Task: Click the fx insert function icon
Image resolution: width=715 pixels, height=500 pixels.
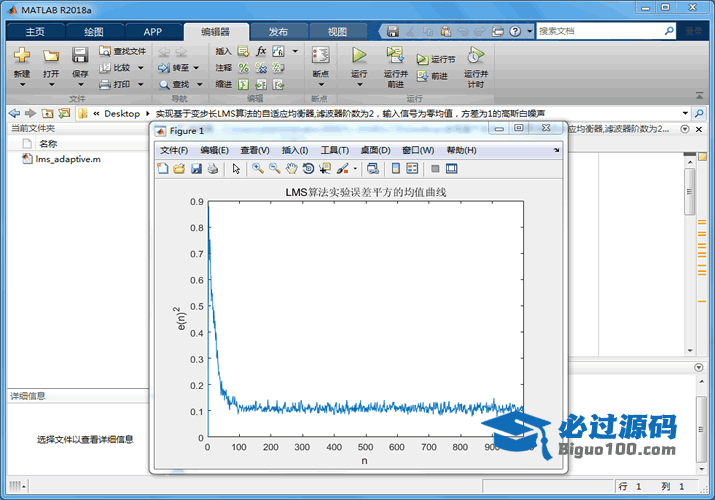Action: 261,51
